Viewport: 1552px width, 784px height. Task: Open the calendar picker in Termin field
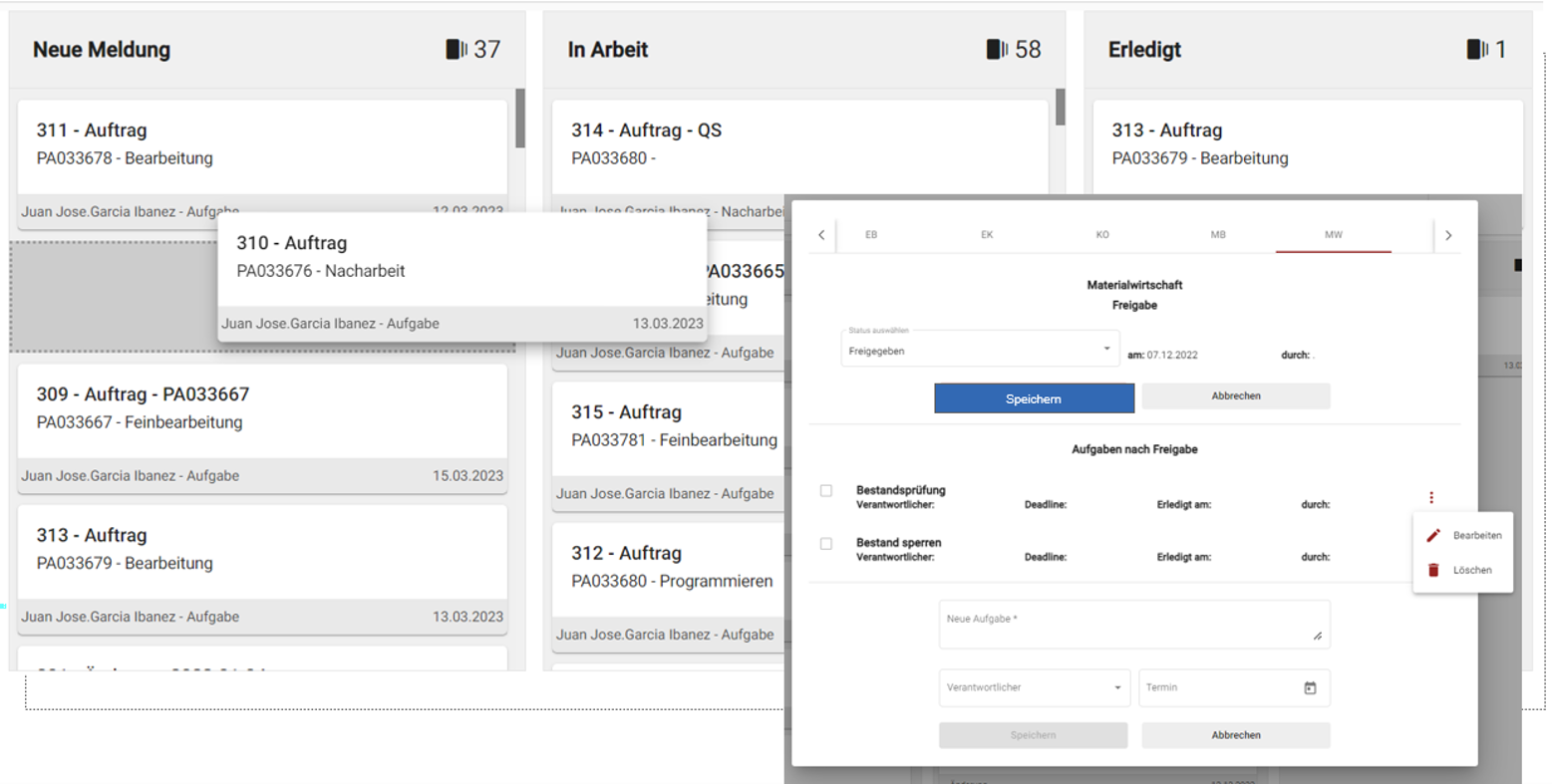coord(1310,688)
